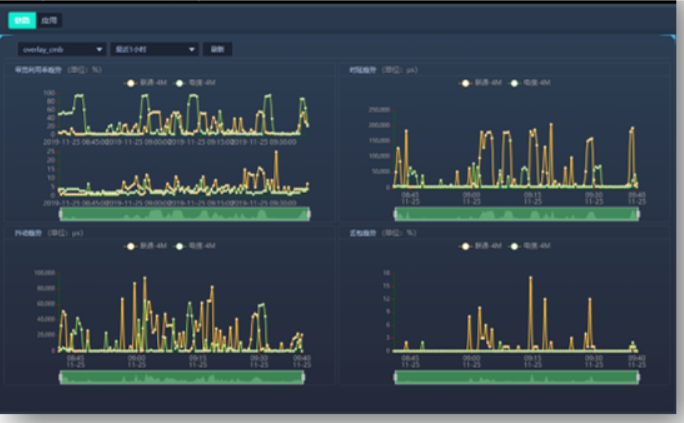Click green 电信-4M legend icon in latency chart
684x423 pixels.
coord(514,82)
